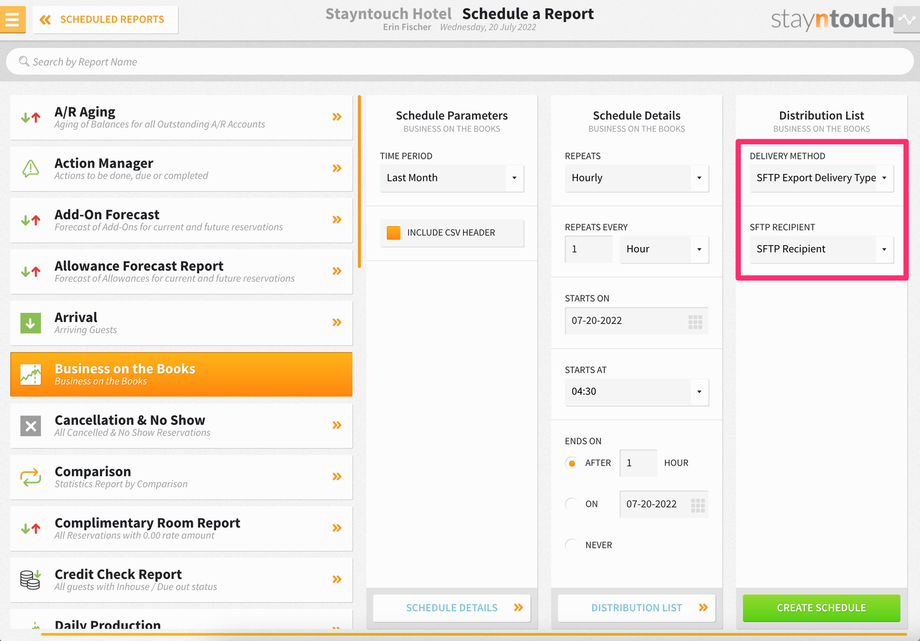The image size is (920, 641).
Task: Click the Action Manager warning triangle icon
Action: pyautogui.click(x=31, y=168)
